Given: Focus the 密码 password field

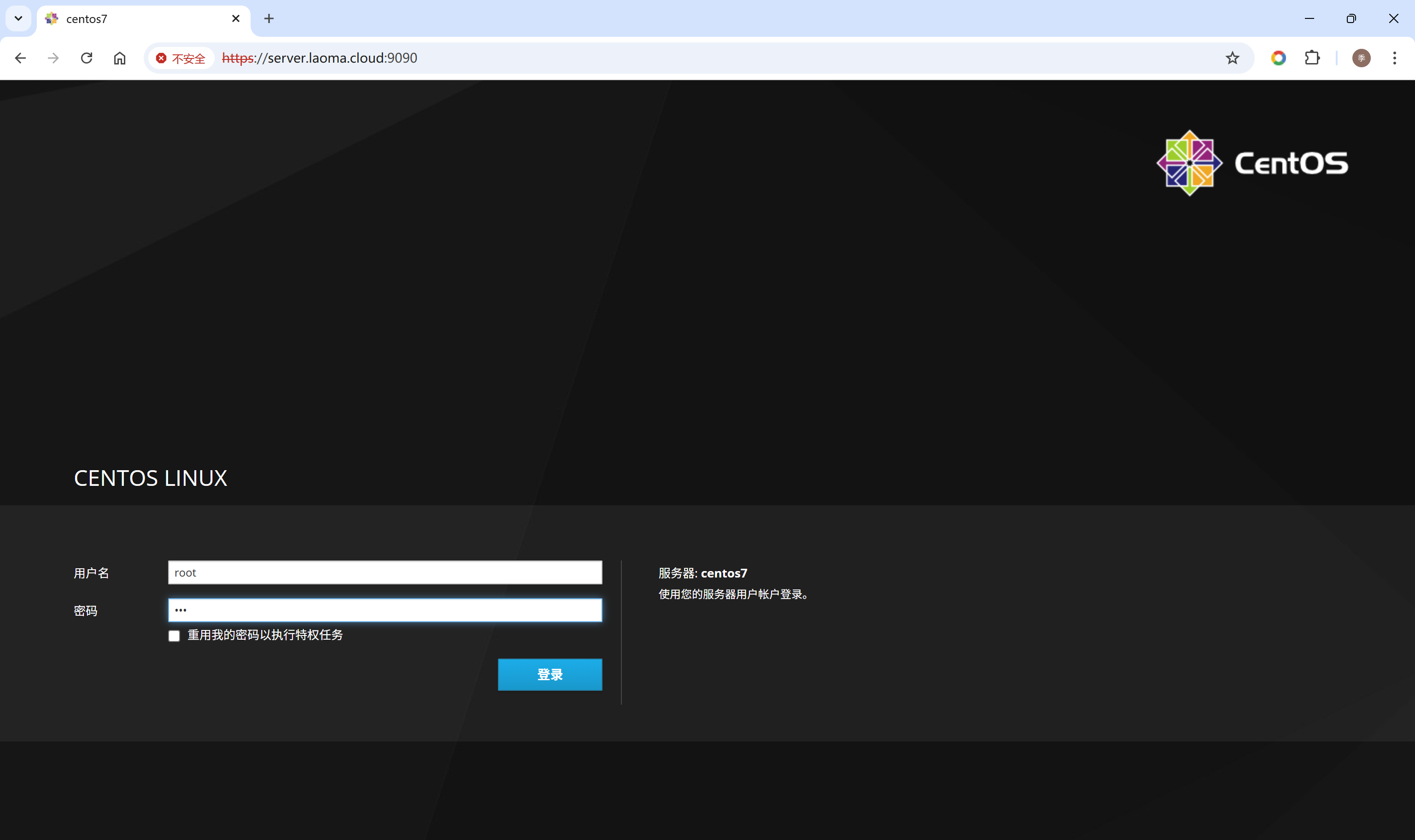Looking at the screenshot, I should [x=385, y=610].
